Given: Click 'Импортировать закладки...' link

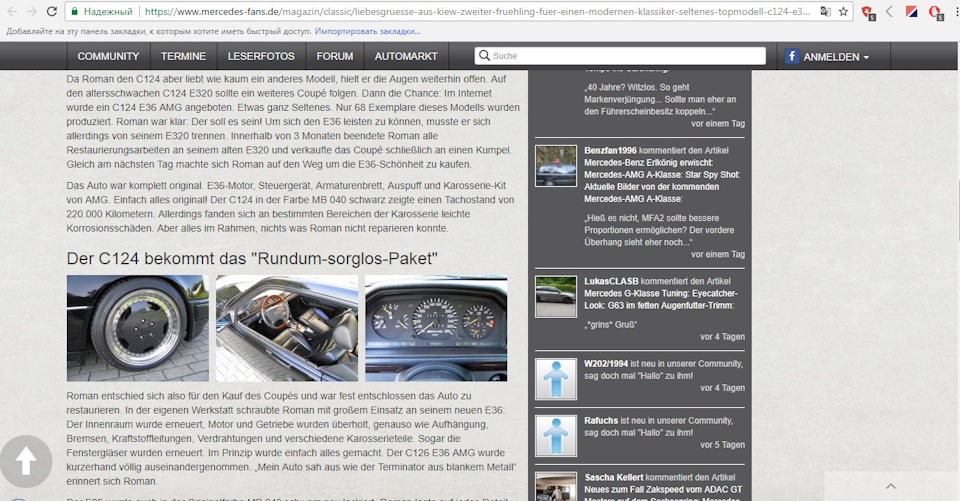Looking at the screenshot, I should (367, 31).
